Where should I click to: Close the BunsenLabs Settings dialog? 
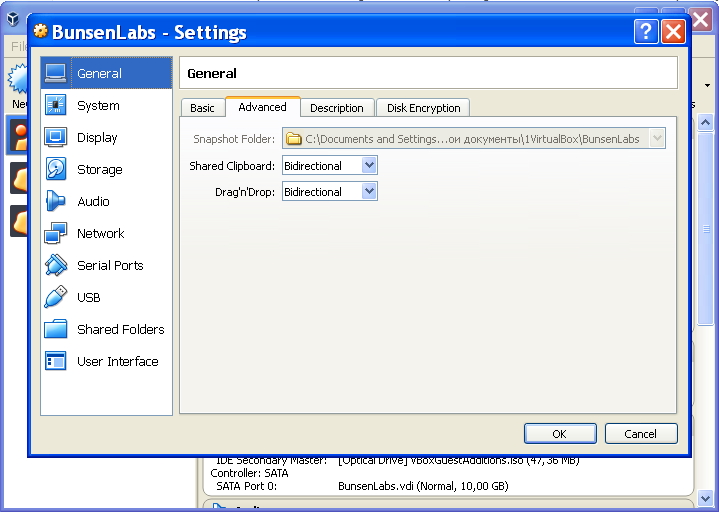[673, 32]
